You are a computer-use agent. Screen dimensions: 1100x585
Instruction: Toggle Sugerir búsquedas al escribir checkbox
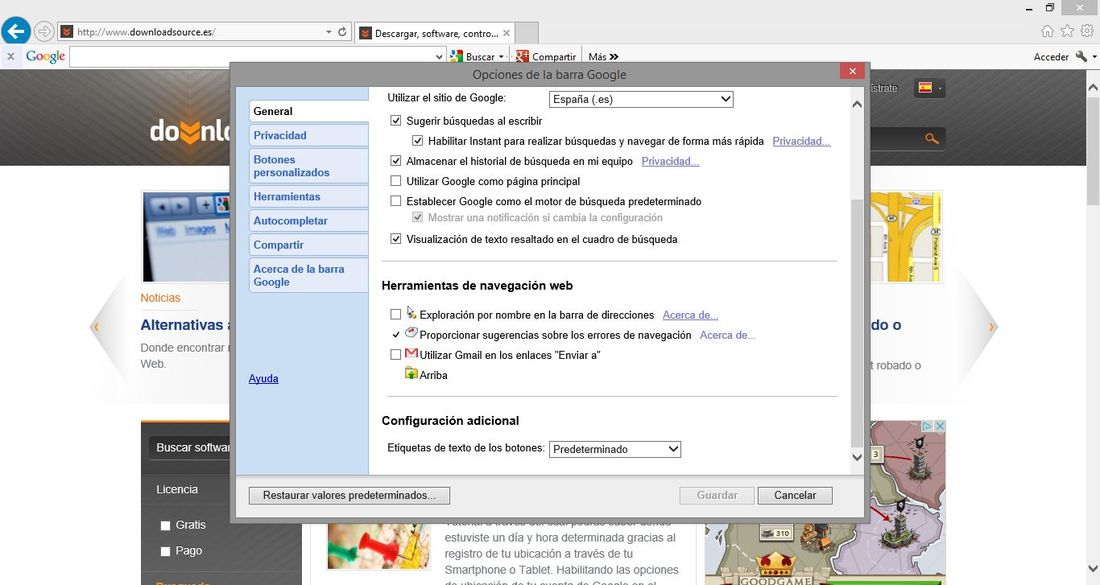point(396,121)
